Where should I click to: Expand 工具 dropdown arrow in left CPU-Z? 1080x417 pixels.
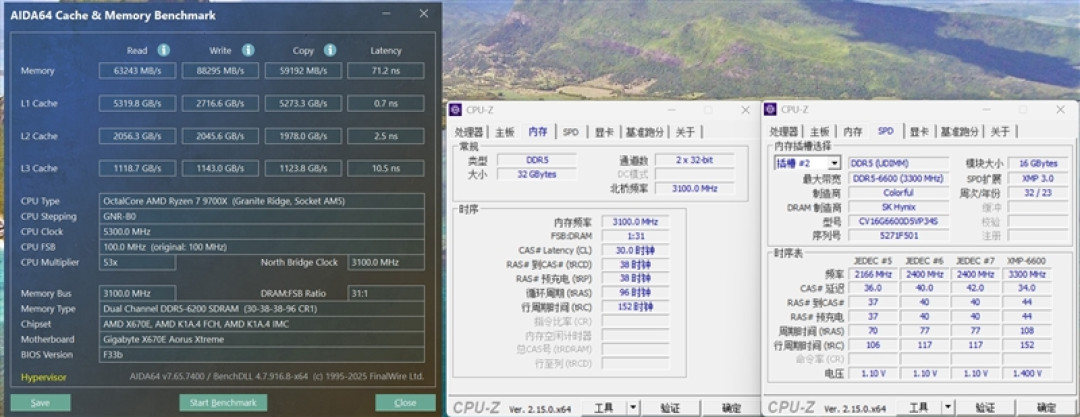[x=633, y=408]
